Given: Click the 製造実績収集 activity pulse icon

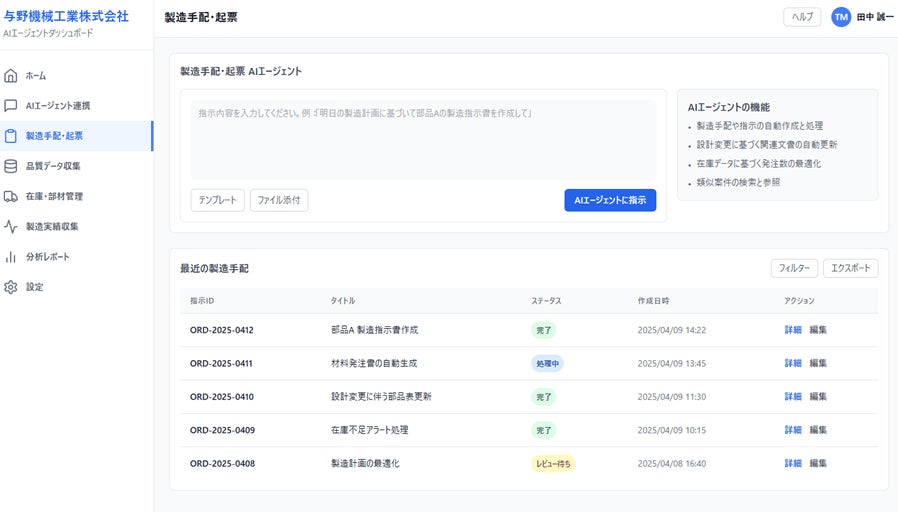Looking at the screenshot, I should tap(10, 227).
